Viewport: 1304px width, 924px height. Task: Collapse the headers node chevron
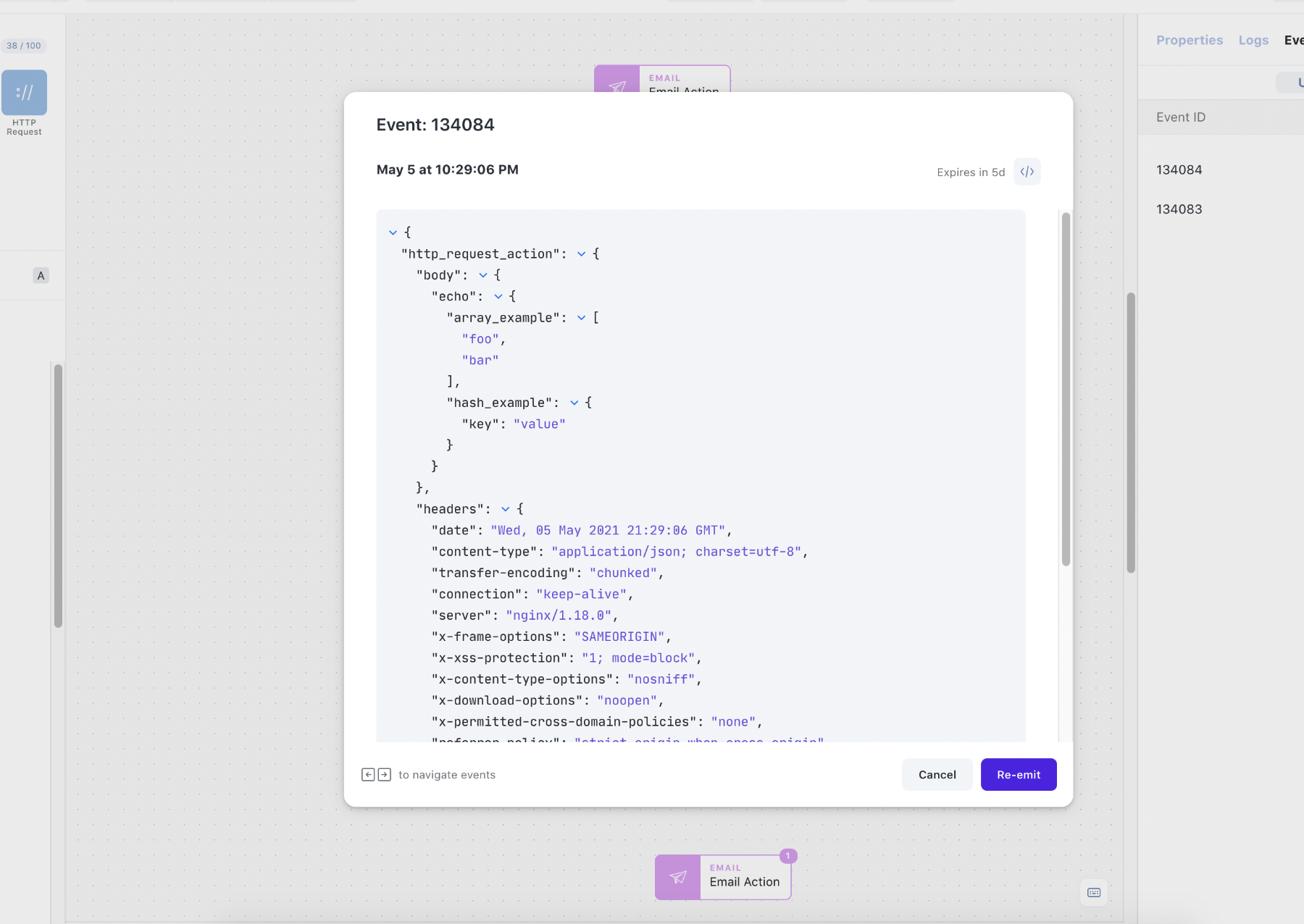(x=506, y=509)
